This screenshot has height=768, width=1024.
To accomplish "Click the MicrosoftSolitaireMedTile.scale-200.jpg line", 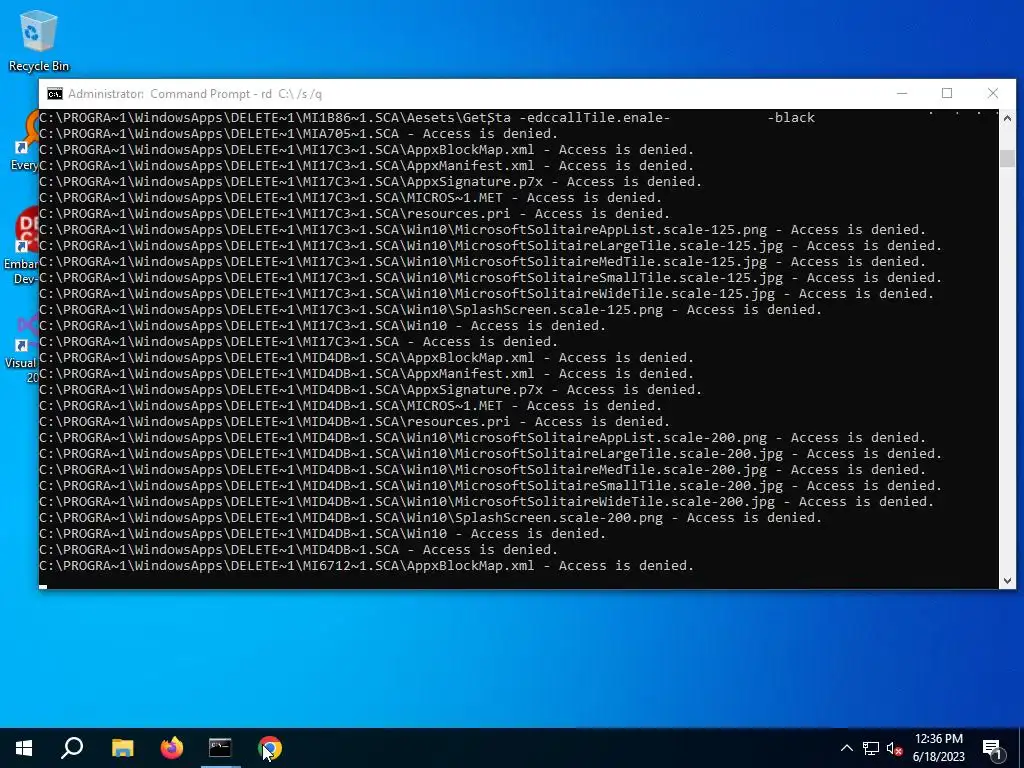I will (x=483, y=470).
